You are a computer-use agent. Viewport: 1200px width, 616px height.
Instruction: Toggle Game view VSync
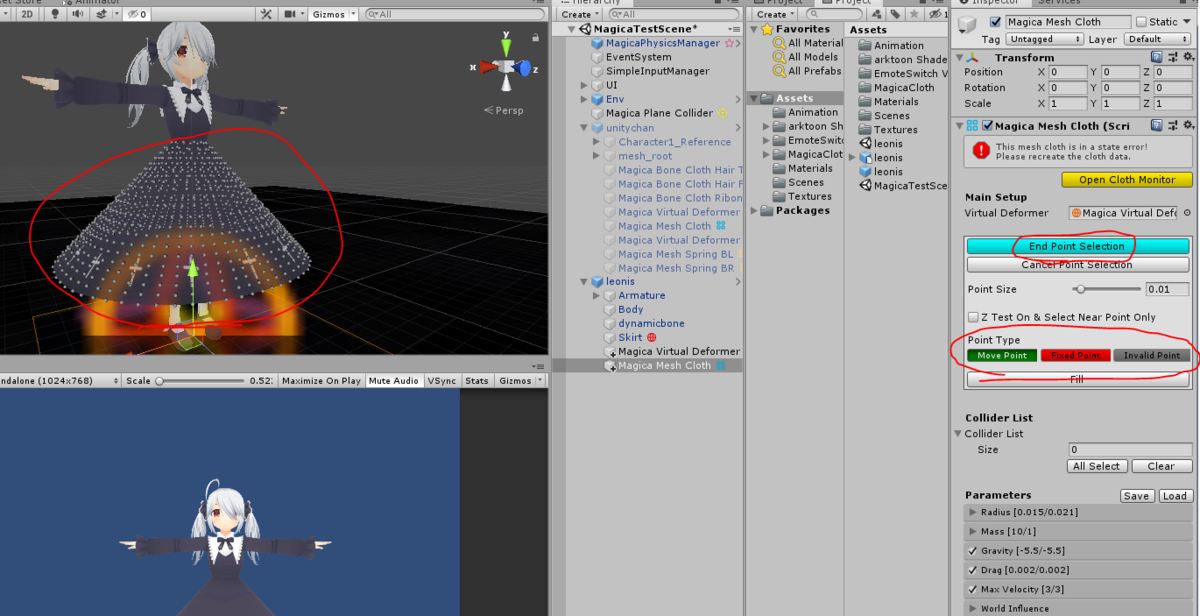click(x=441, y=381)
